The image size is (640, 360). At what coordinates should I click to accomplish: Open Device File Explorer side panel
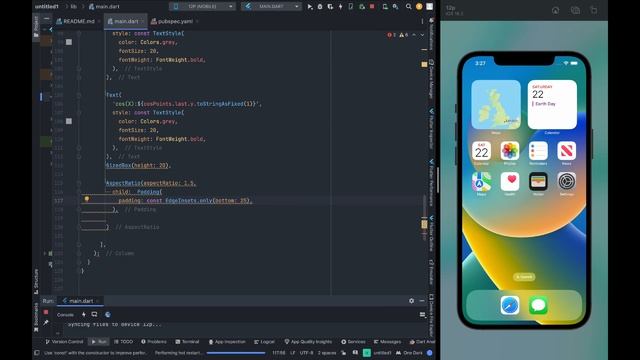(431, 314)
